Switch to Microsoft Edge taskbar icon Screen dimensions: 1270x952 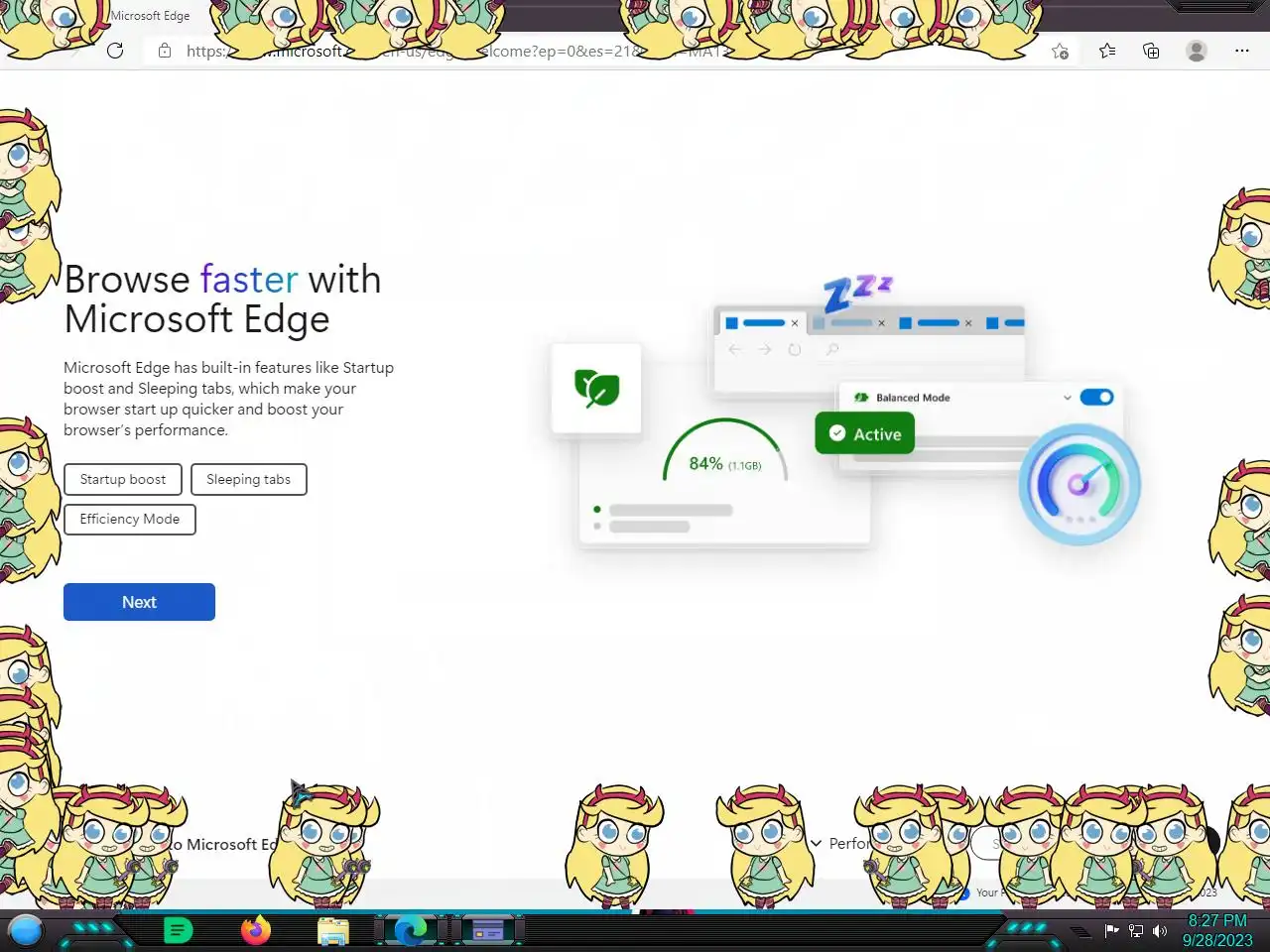[410, 930]
